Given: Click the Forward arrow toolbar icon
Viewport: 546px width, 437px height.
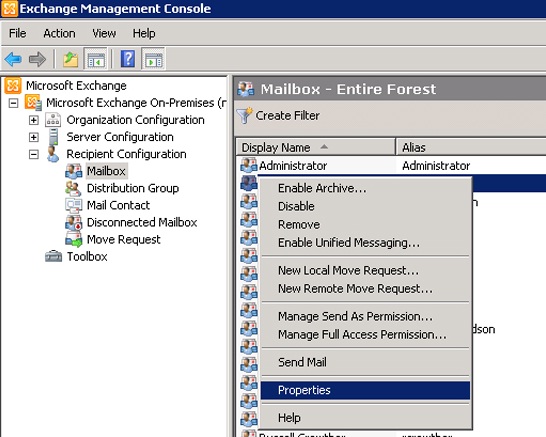Looking at the screenshot, I should (37, 59).
